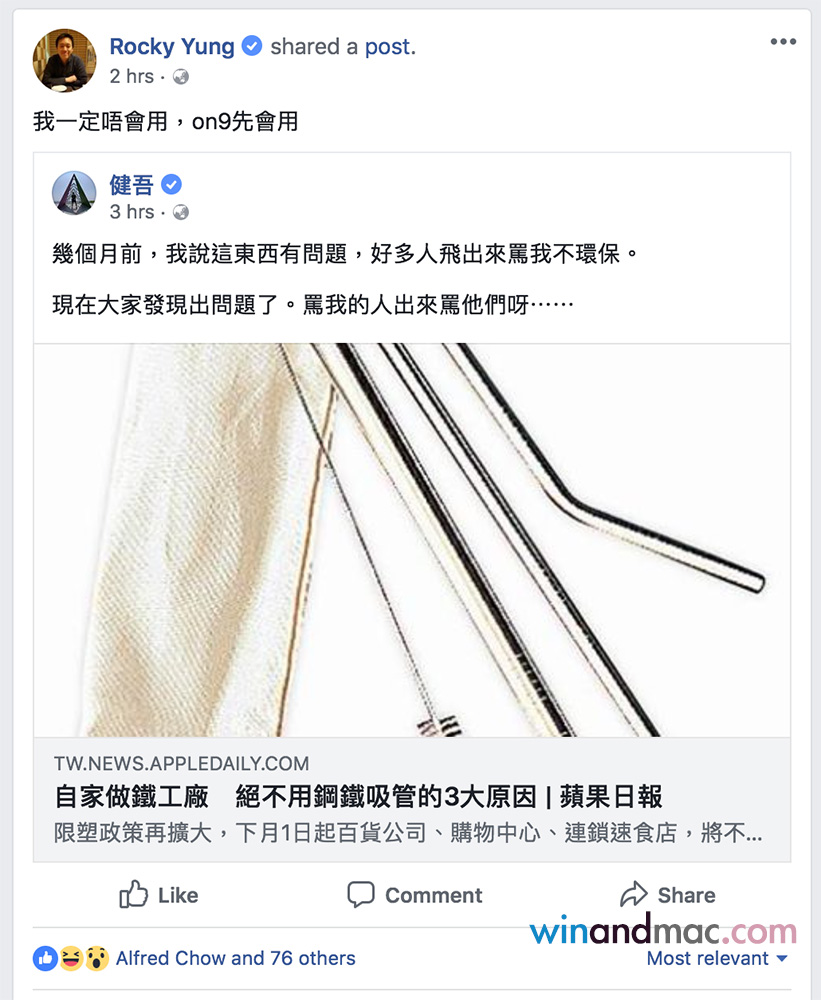Screen dimensions: 821x1000
Task: Open the 2 hrs timestamp link
Action: [131, 77]
